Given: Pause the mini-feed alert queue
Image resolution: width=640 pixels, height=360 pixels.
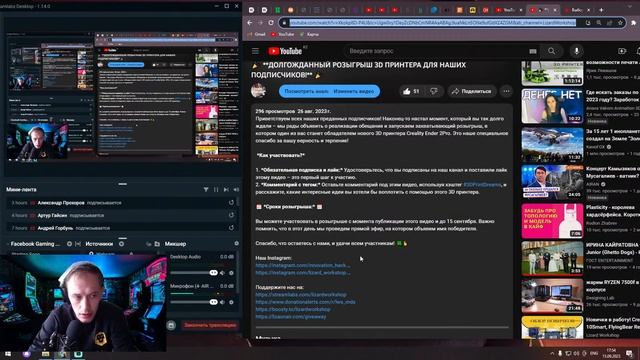Looking at the screenshot, I should (216, 189).
